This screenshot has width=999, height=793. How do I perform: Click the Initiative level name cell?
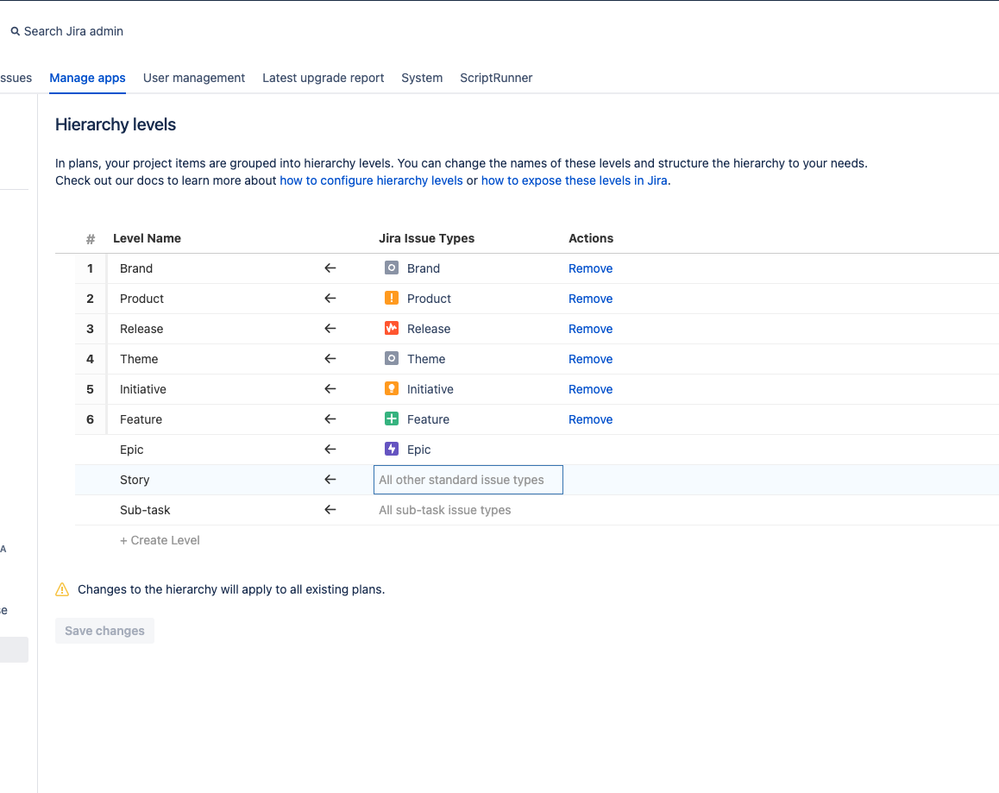(x=143, y=389)
